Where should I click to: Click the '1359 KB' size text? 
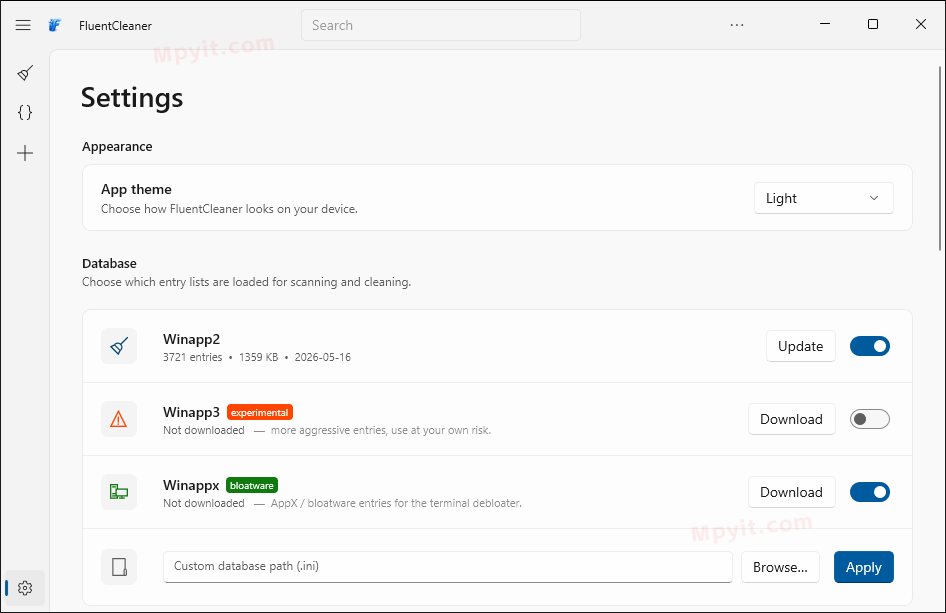pyautogui.click(x=259, y=357)
